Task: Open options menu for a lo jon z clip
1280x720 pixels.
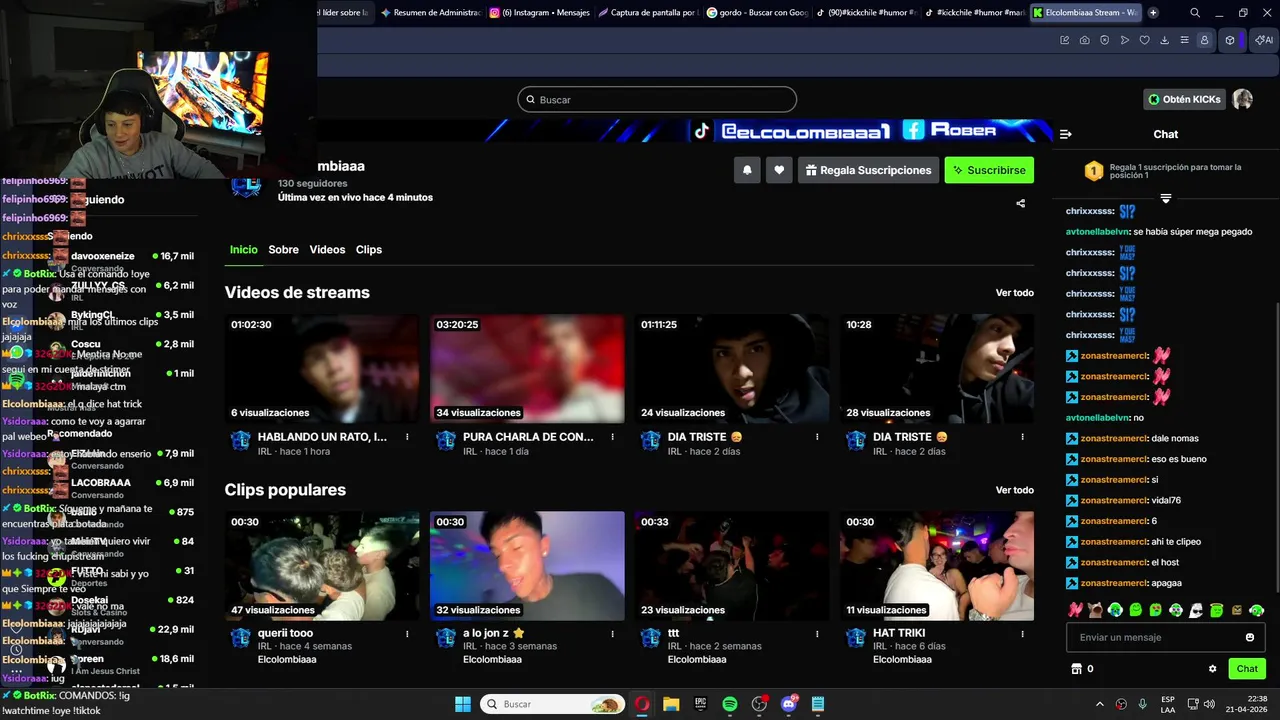Action: (612, 634)
